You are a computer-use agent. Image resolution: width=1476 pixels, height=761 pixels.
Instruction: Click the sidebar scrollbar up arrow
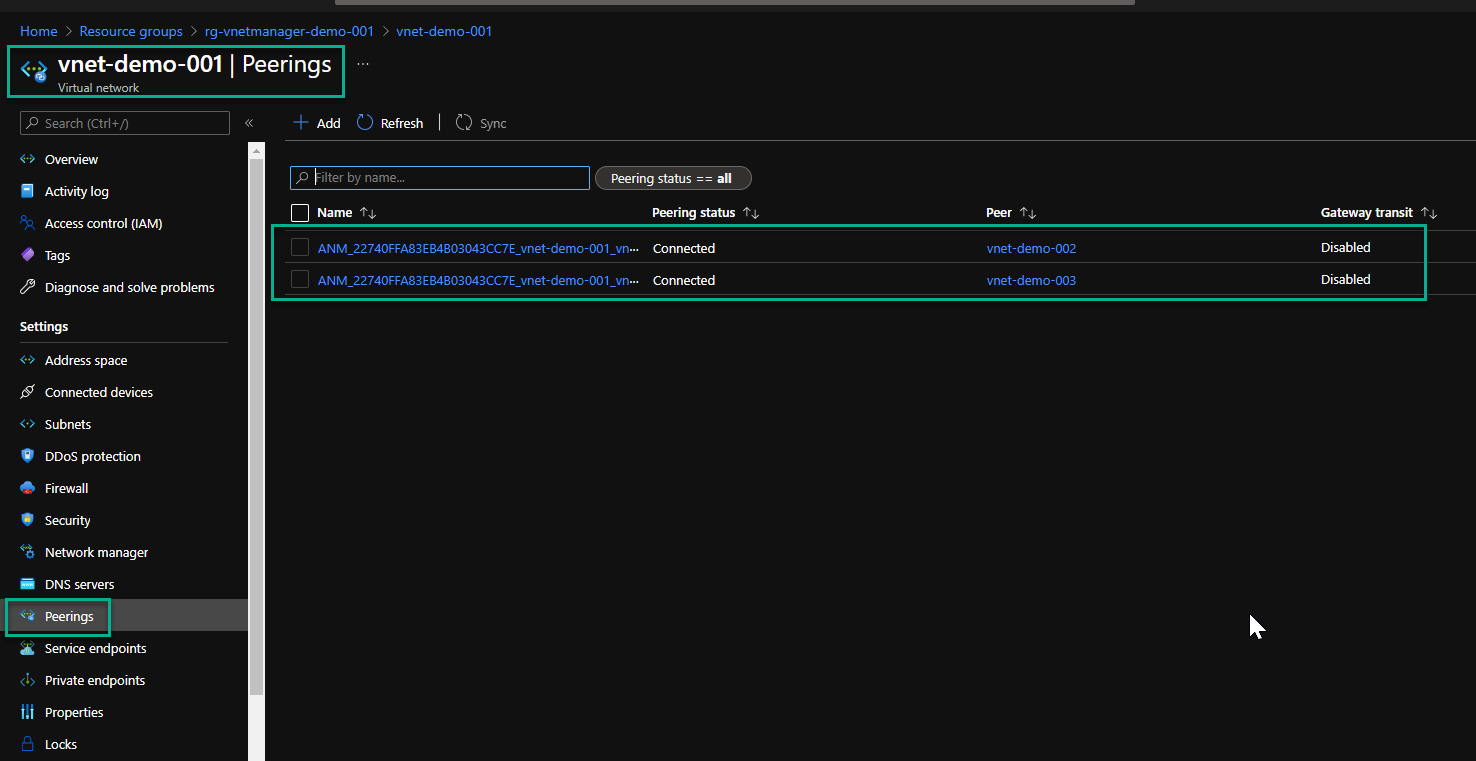(256, 151)
